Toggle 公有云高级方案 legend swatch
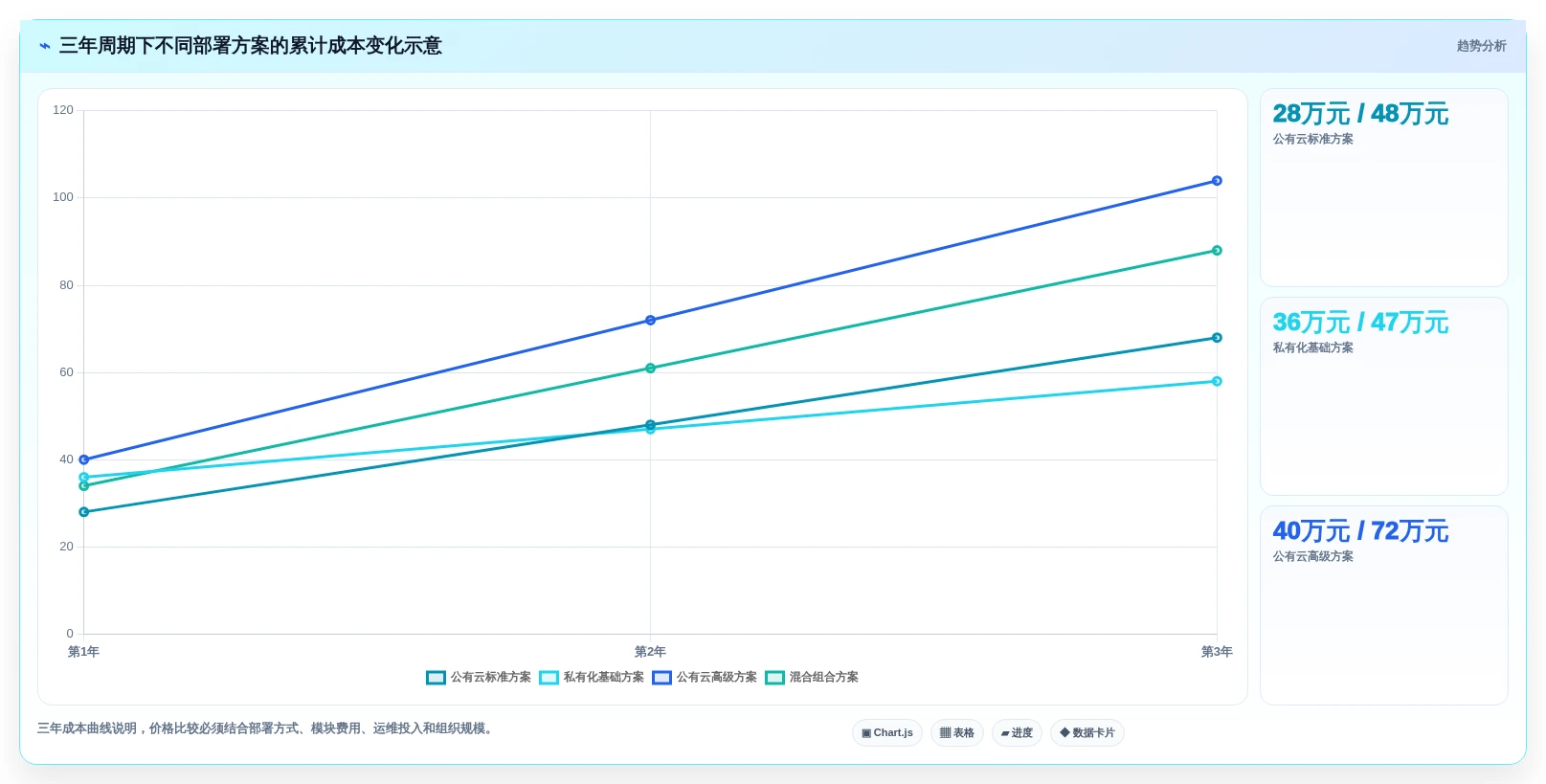1546x784 pixels. coord(661,678)
